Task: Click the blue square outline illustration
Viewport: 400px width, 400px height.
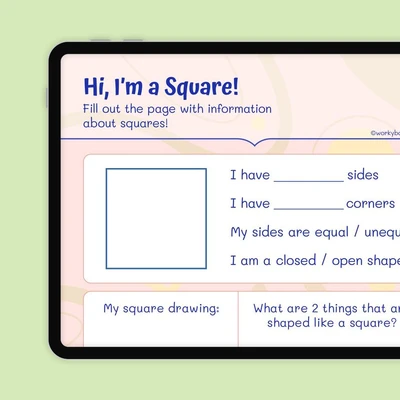Action: 156,218
